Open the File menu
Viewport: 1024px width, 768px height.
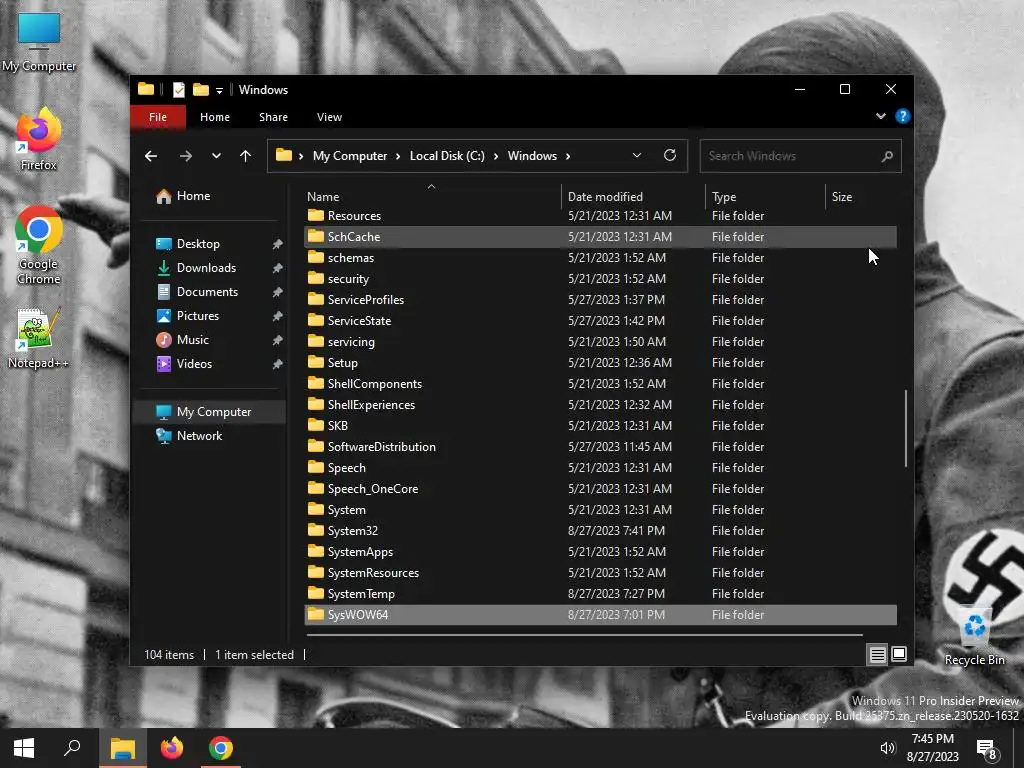pos(158,117)
